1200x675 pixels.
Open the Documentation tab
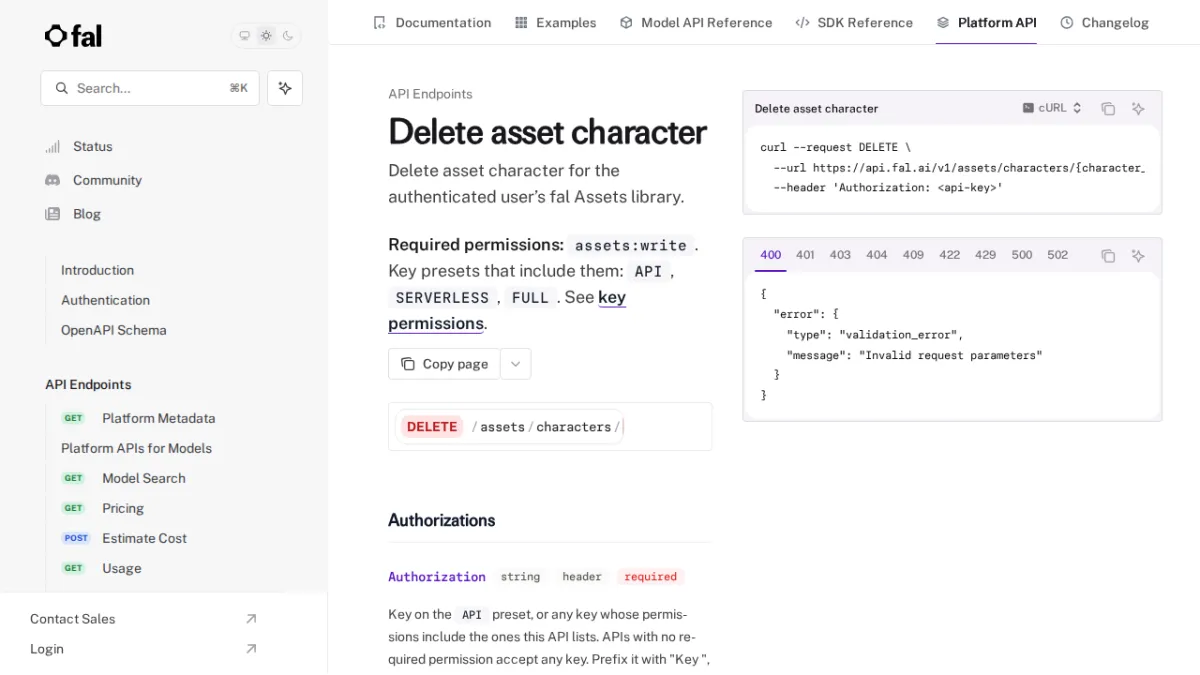coord(432,22)
